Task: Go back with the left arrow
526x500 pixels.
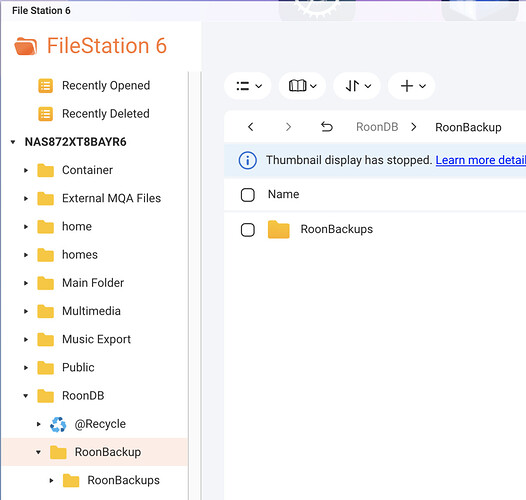Action: (x=250, y=127)
